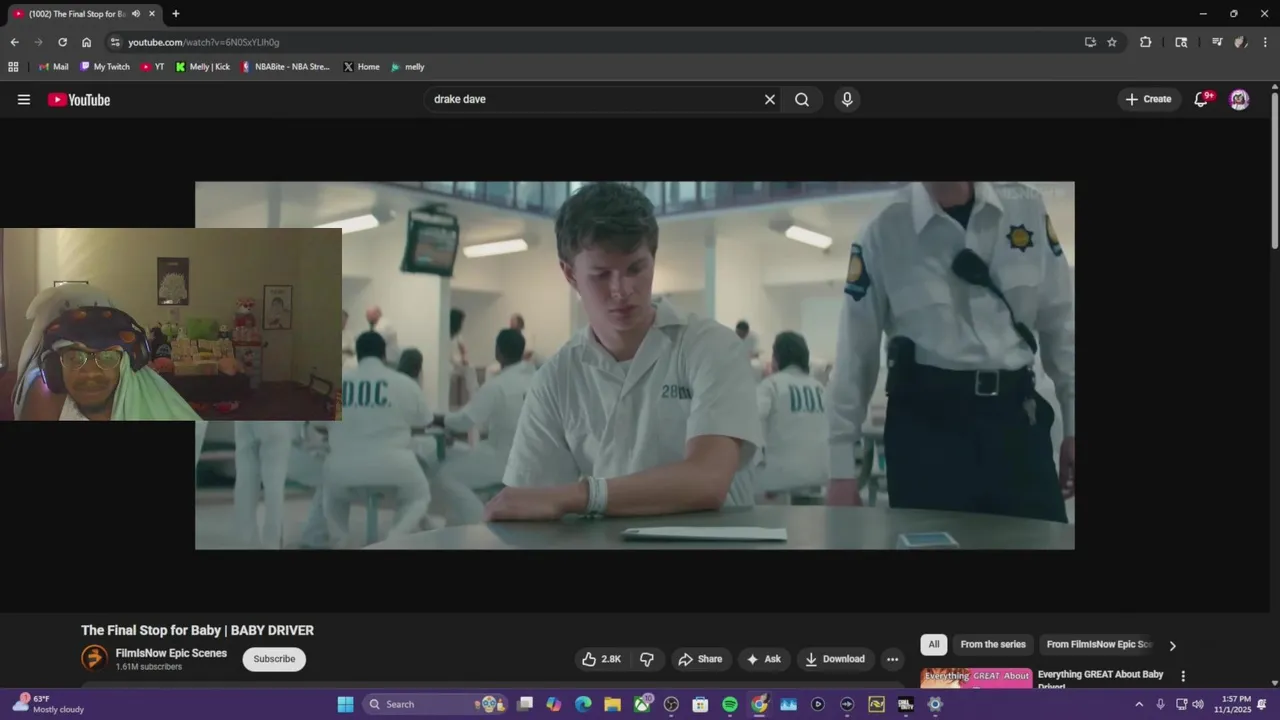Reload the current page
Screen dimensions: 1280x720
click(x=62, y=42)
